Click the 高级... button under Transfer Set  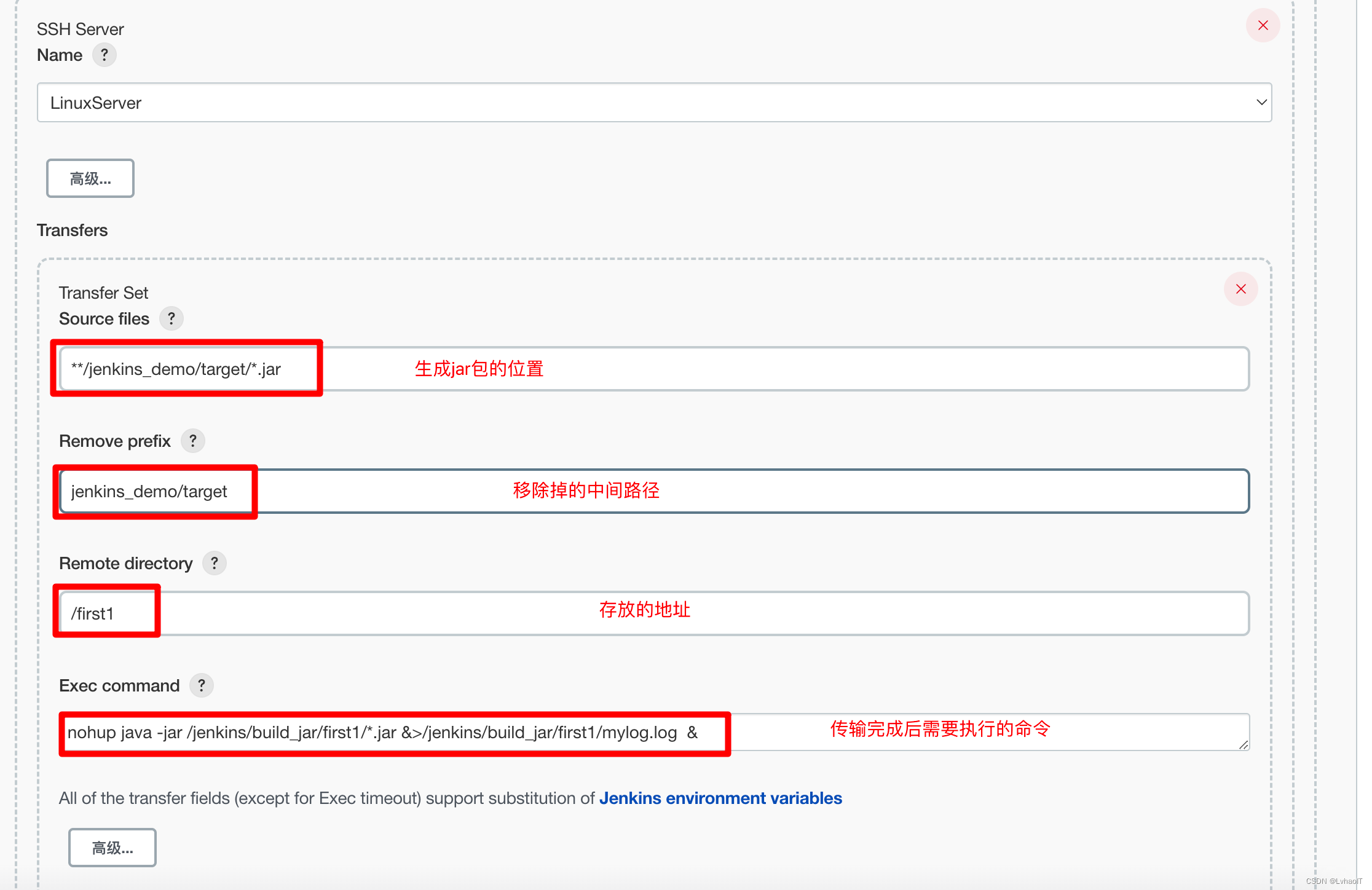[112, 848]
